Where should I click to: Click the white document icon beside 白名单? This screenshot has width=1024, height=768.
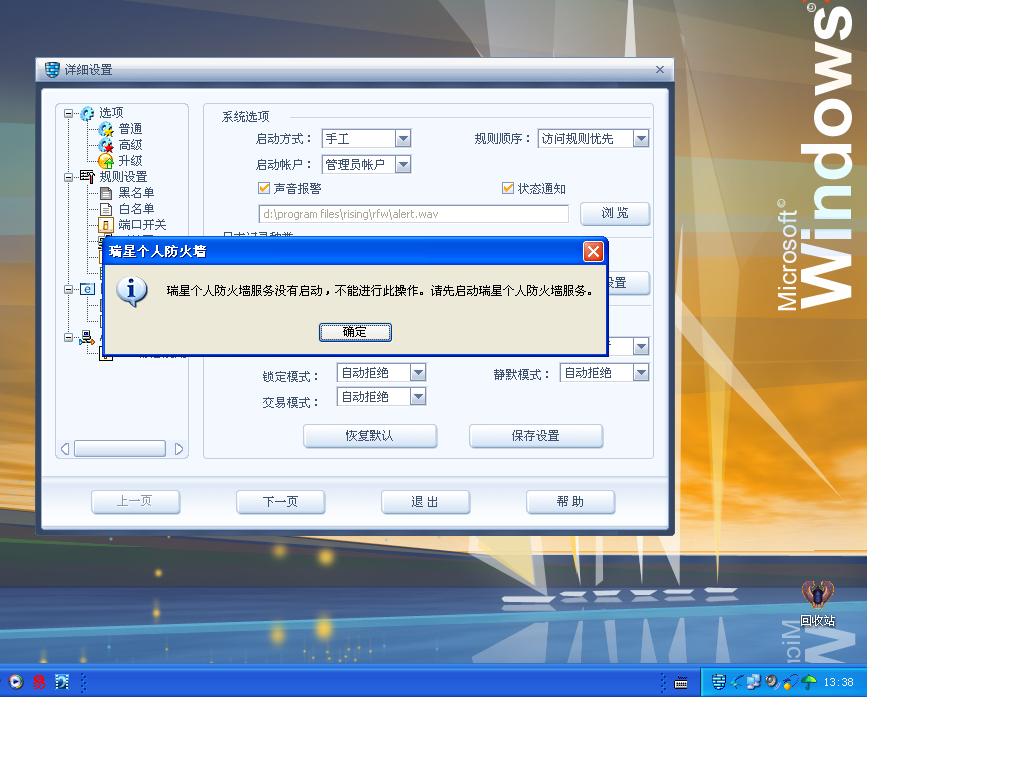(106, 209)
